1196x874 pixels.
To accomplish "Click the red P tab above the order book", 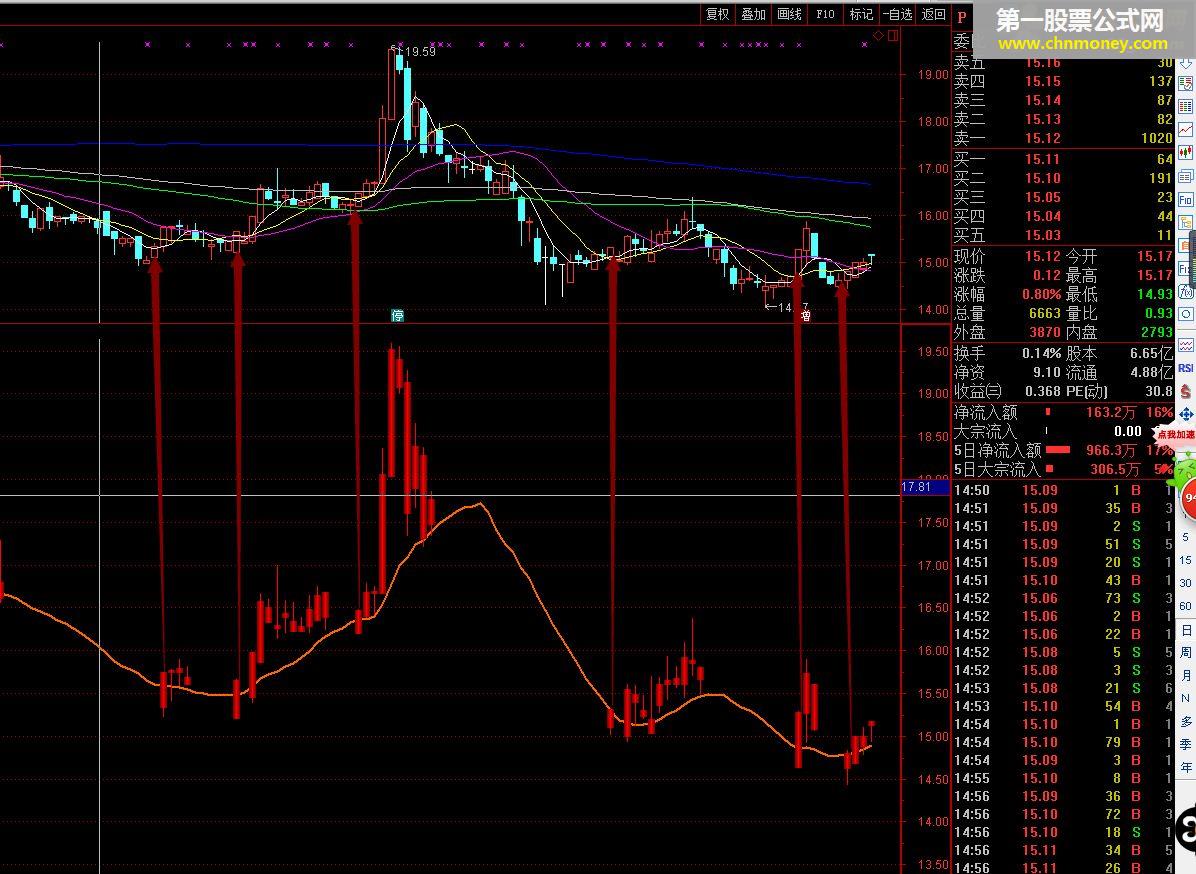I will click(x=962, y=17).
